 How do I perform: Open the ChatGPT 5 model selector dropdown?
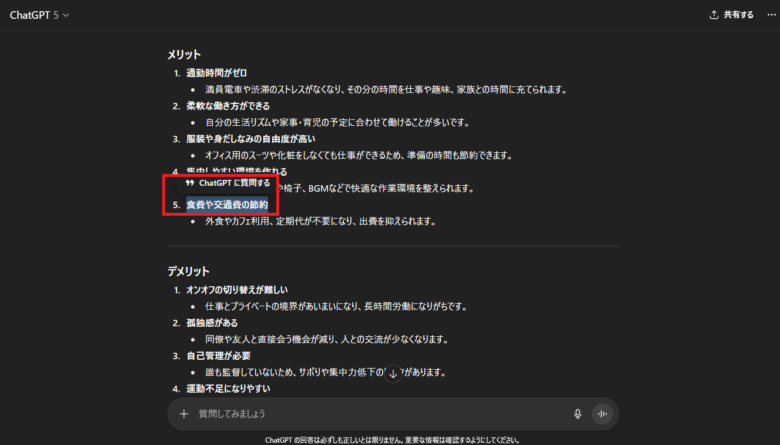pos(39,15)
